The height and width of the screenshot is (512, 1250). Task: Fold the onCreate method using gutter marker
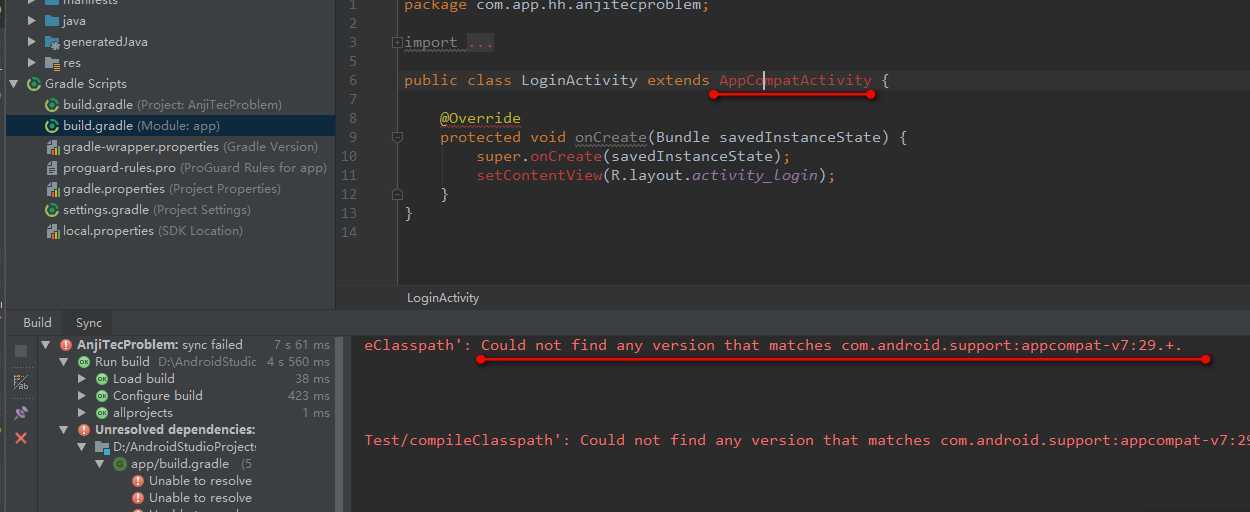tap(397, 137)
